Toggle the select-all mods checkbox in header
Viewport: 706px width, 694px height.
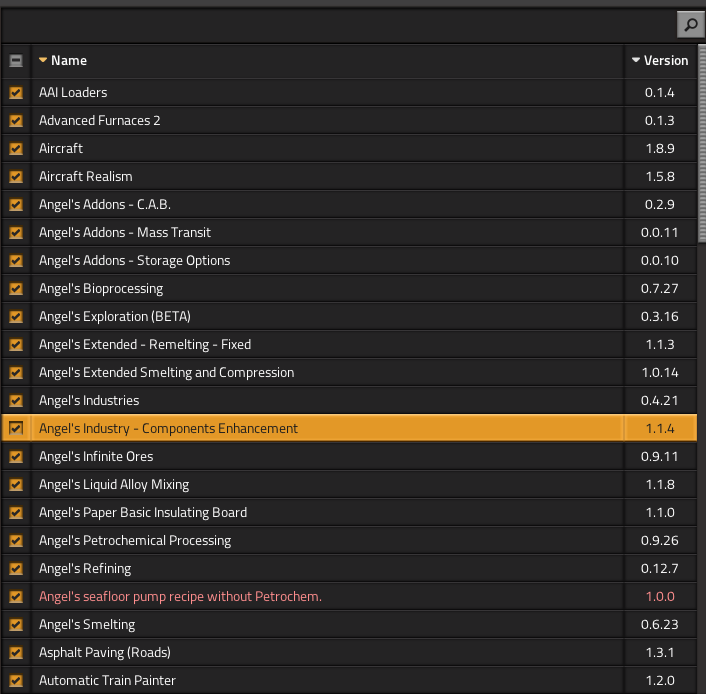[x=16, y=60]
